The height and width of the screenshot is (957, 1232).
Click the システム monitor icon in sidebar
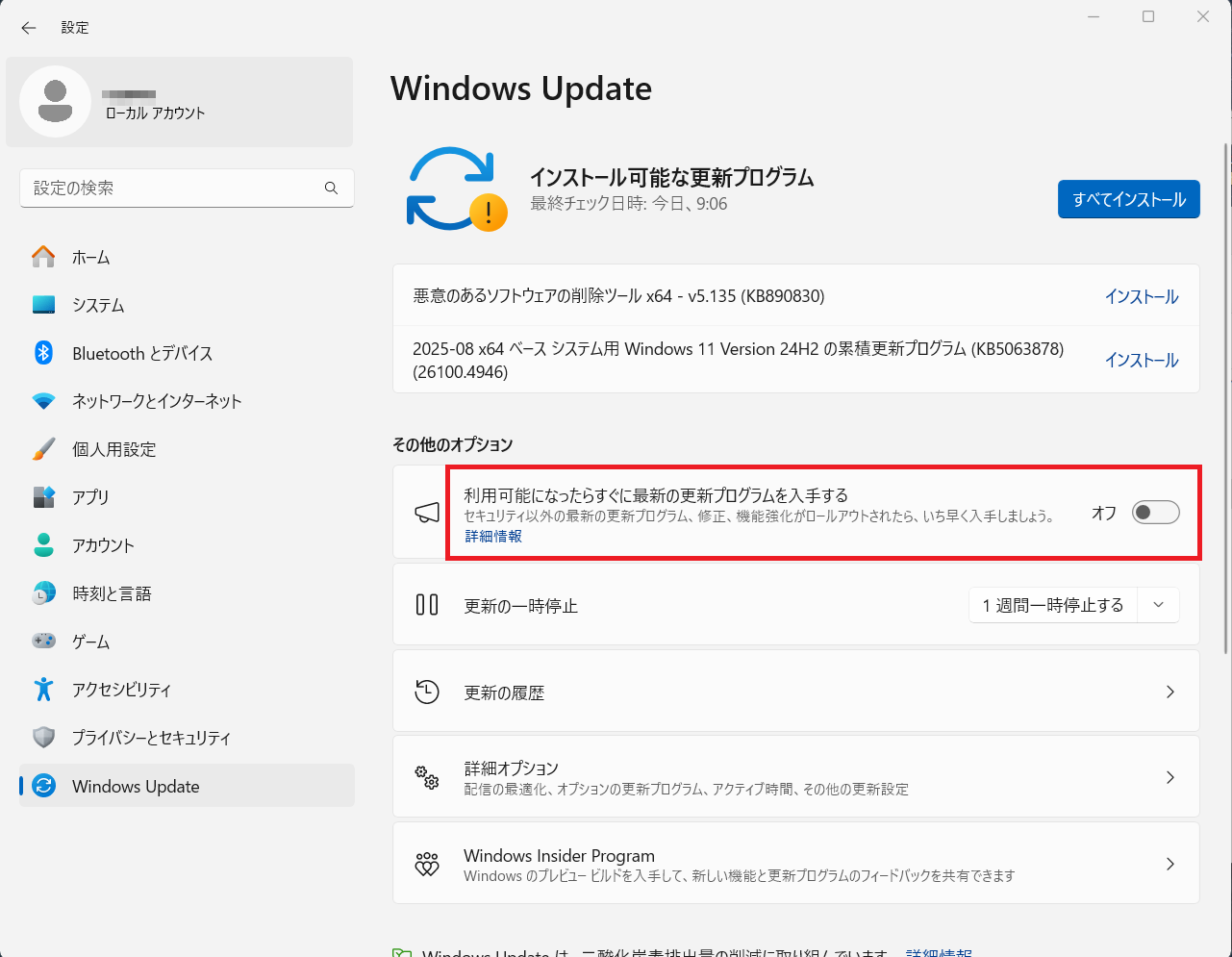[43, 305]
